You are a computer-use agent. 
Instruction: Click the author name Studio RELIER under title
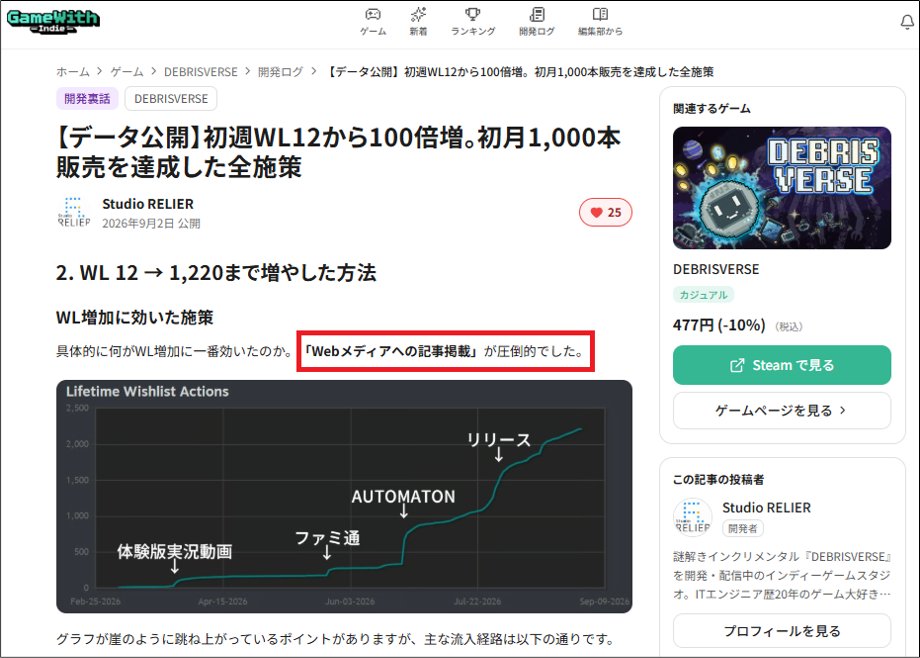tap(148, 204)
